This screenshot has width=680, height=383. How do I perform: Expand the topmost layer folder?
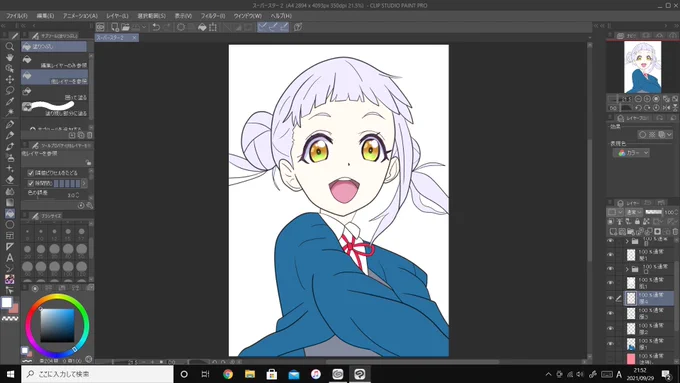click(x=627, y=241)
